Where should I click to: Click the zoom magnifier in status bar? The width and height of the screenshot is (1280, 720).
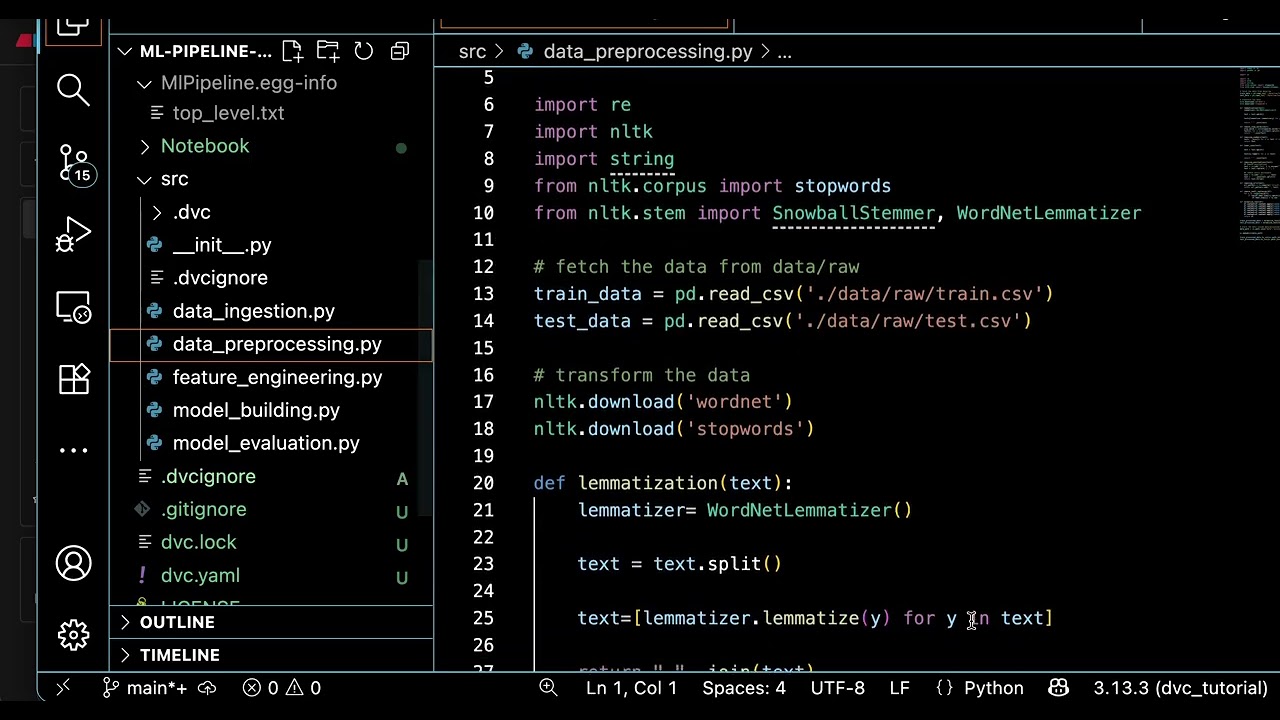548,687
